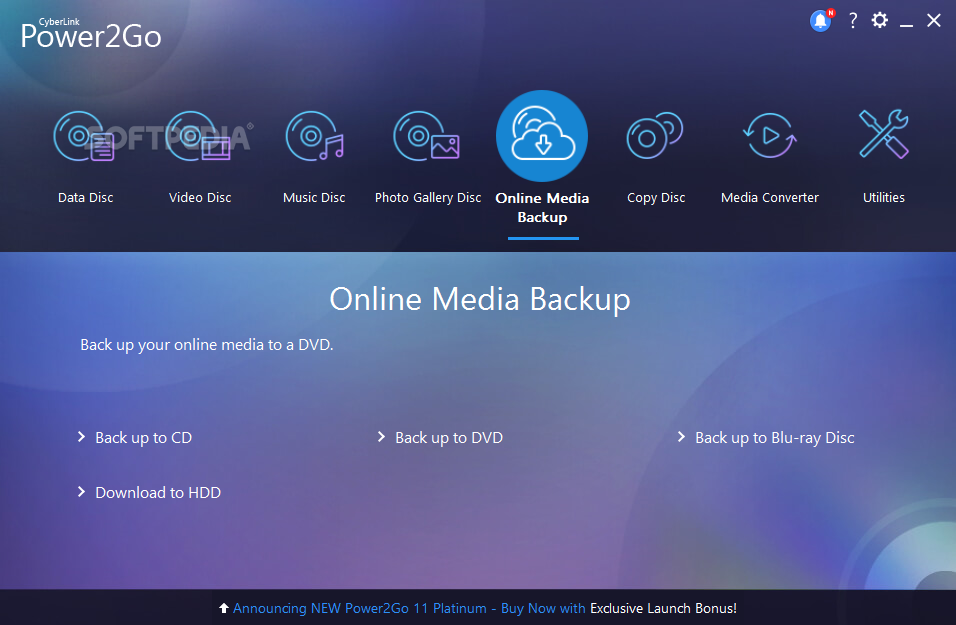This screenshot has width=956, height=625.
Task: Open the Photo Gallery Disc icon
Action: click(x=426, y=137)
